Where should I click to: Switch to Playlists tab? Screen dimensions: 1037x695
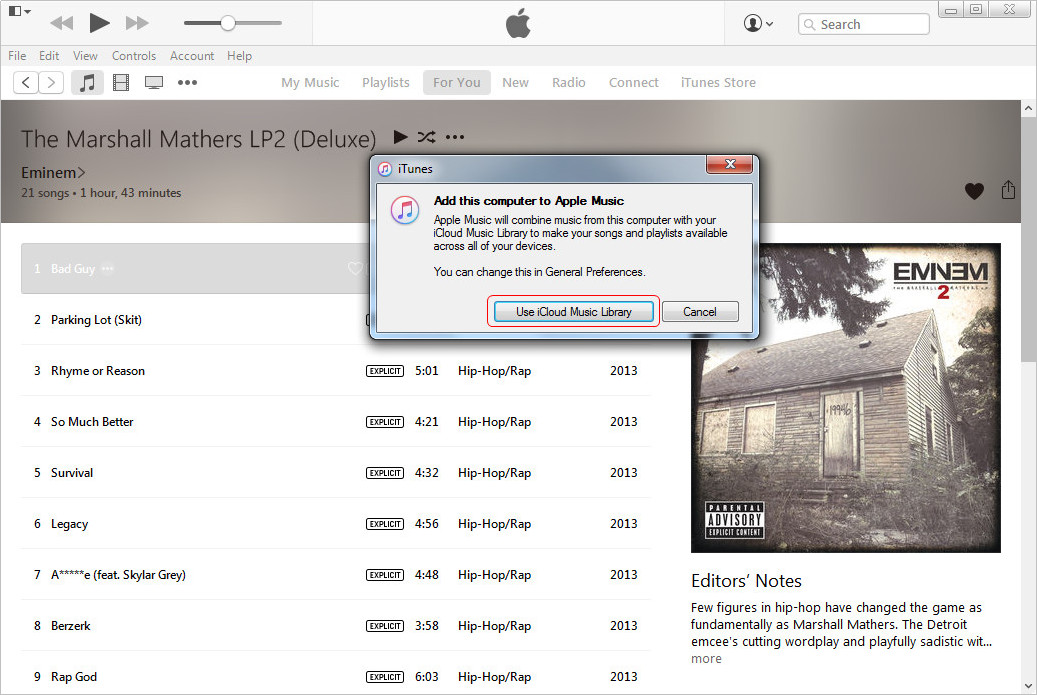coord(386,83)
